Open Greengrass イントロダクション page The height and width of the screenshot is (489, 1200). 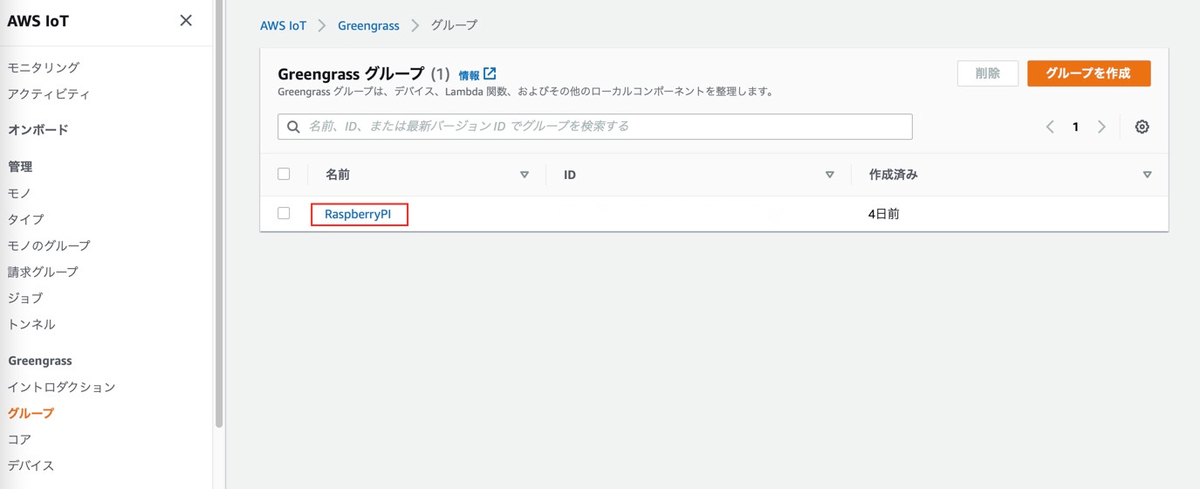click(x=61, y=387)
